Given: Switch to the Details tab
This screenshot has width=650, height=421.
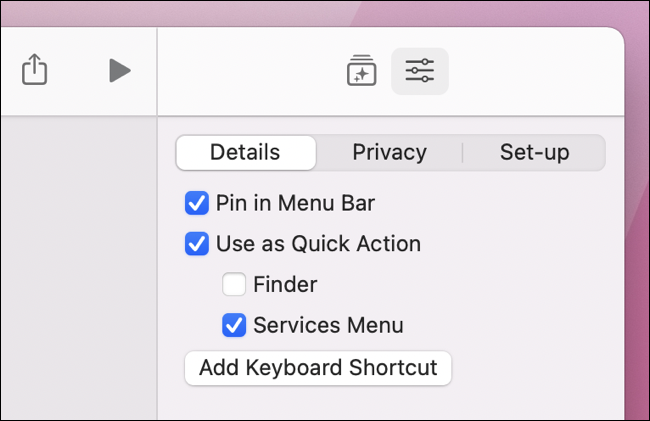Looking at the screenshot, I should [x=245, y=153].
